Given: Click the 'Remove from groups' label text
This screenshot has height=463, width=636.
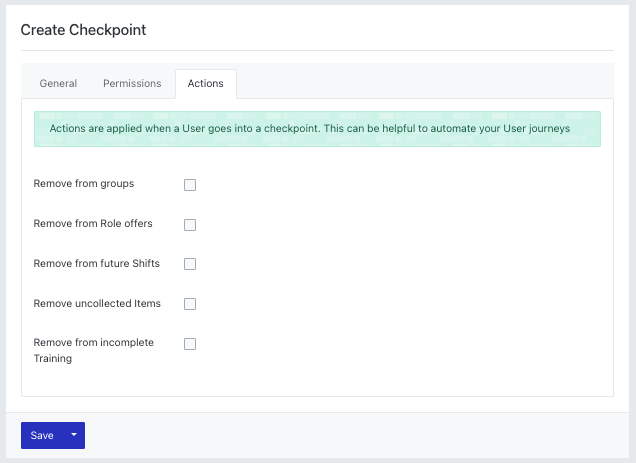Looking at the screenshot, I should coord(84,183).
